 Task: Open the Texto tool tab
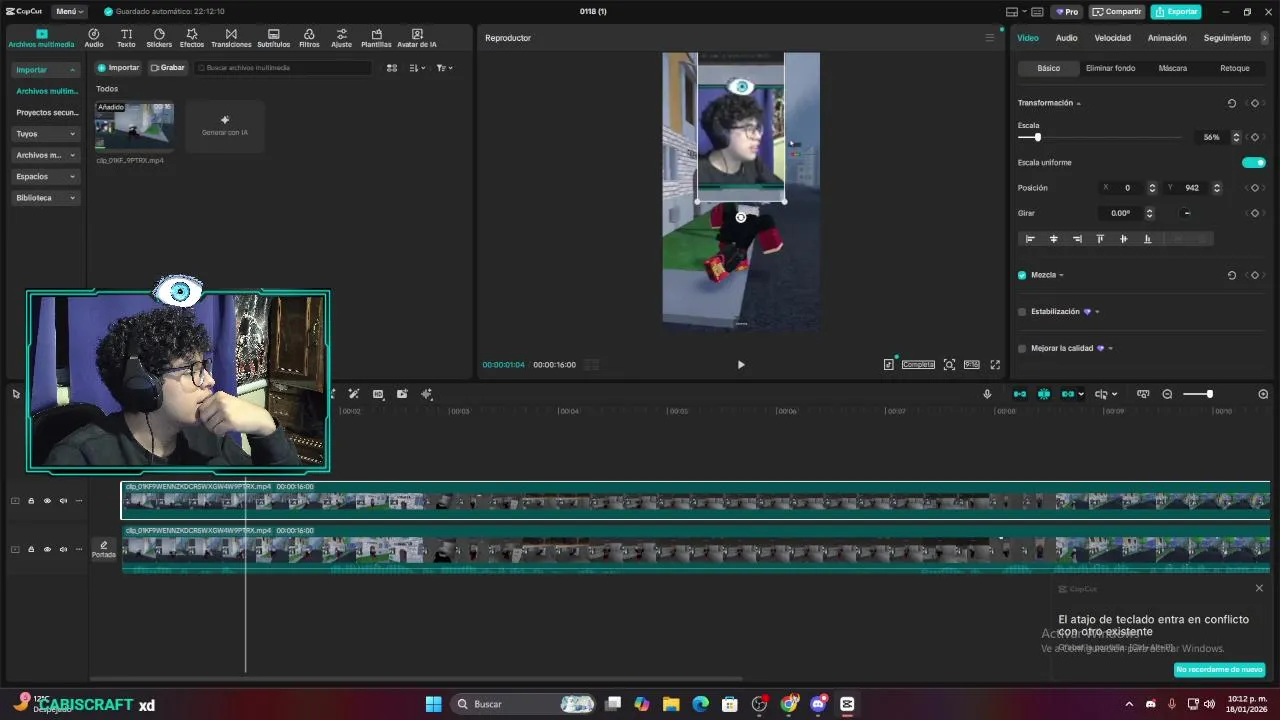coord(126,38)
